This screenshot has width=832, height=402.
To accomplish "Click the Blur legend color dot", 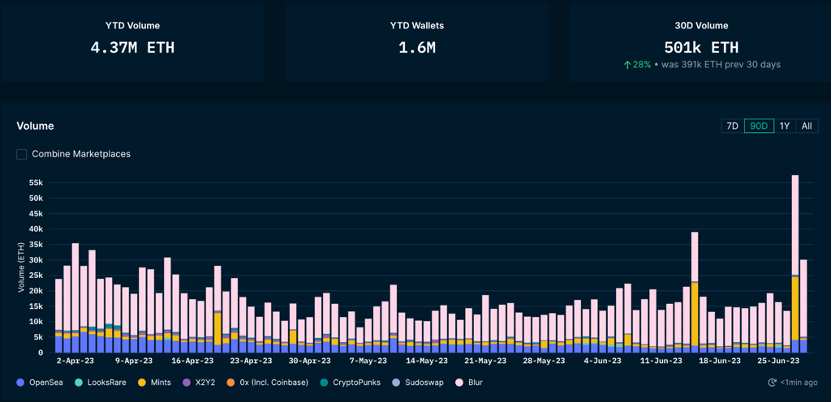I will tap(458, 382).
